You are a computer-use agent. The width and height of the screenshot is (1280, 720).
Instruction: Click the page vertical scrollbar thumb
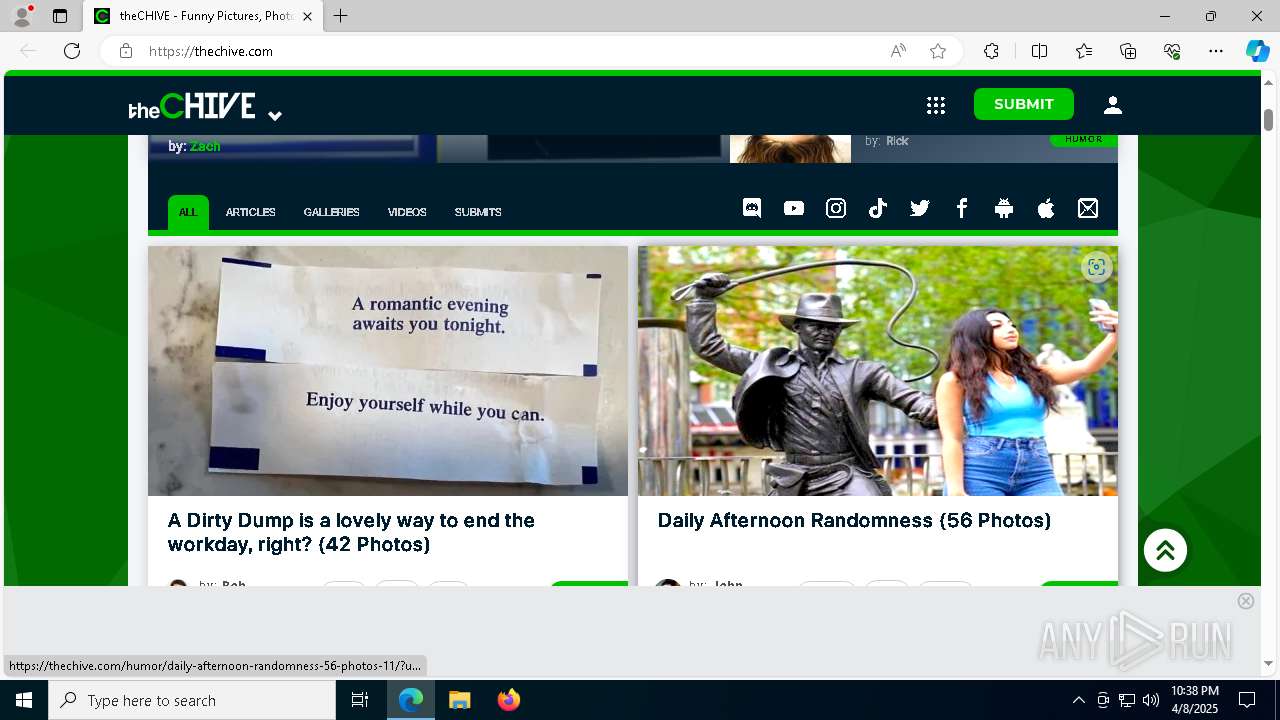pyautogui.click(x=1268, y=119)
